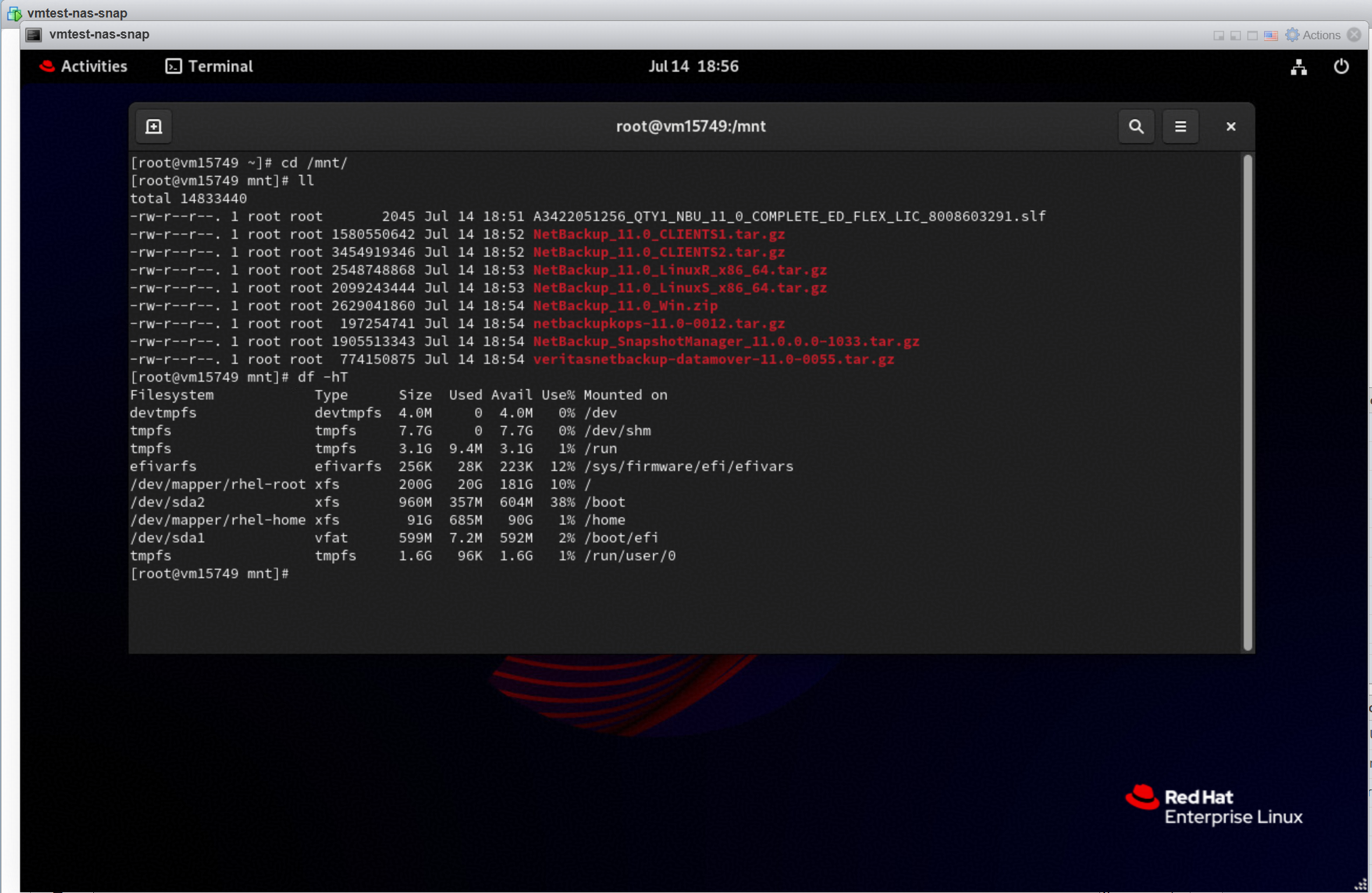Click the plain window console layout icon
The width and height of the screenshot is (1372, 893).
[1252, 35]
